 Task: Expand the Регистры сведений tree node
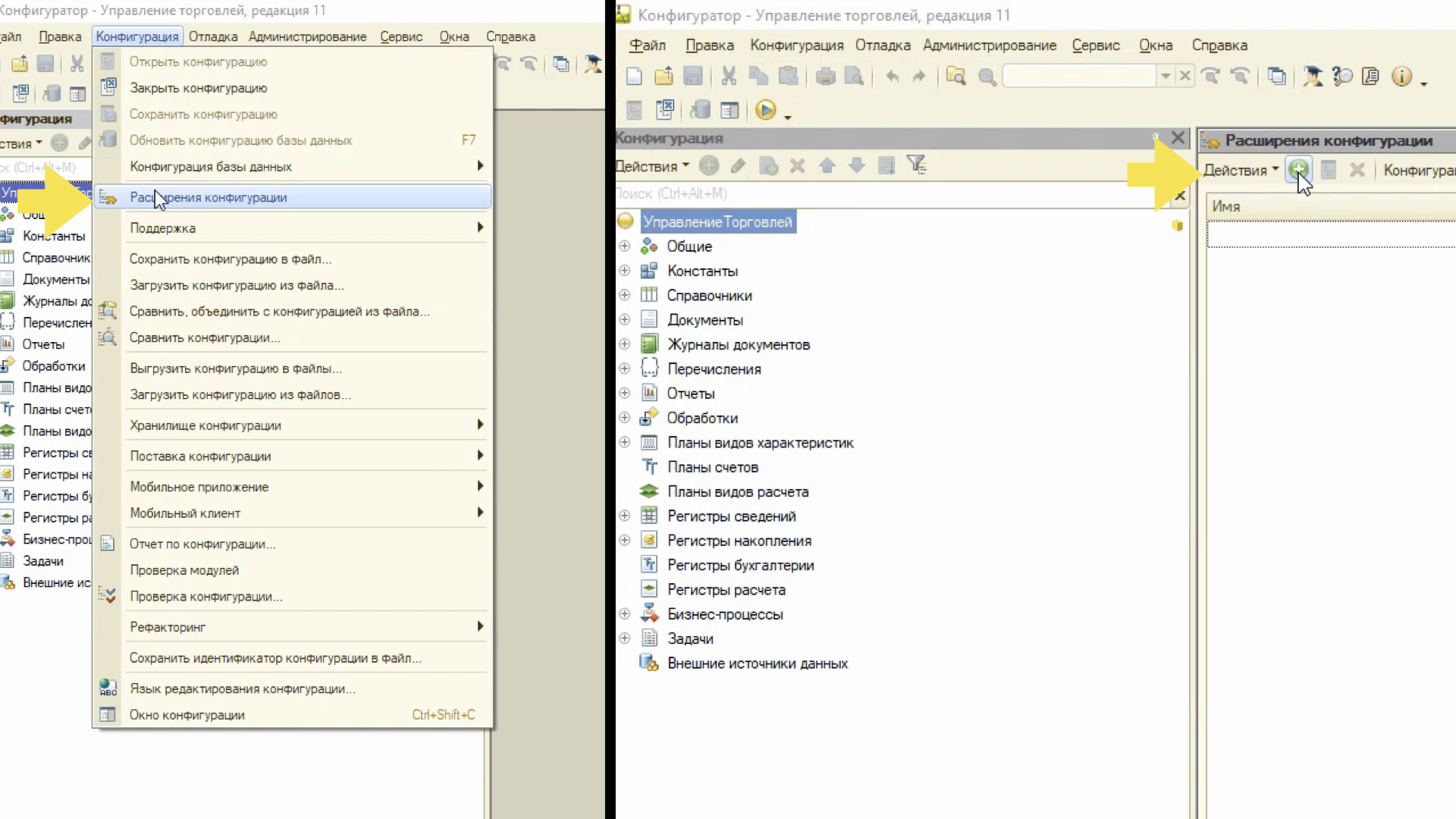click(x=624, y=516)
